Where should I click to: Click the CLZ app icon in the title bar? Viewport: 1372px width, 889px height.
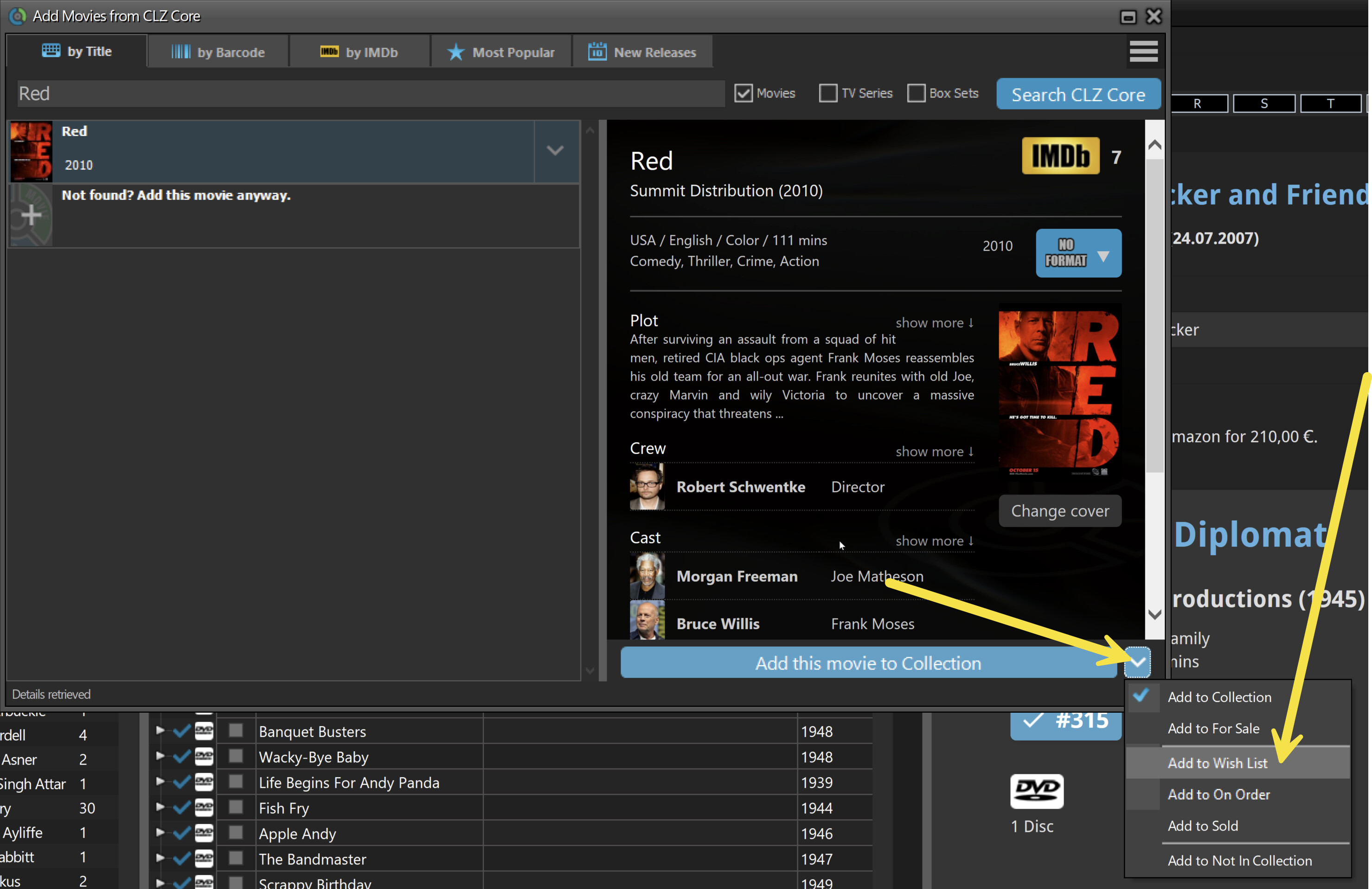coord(18,16)
